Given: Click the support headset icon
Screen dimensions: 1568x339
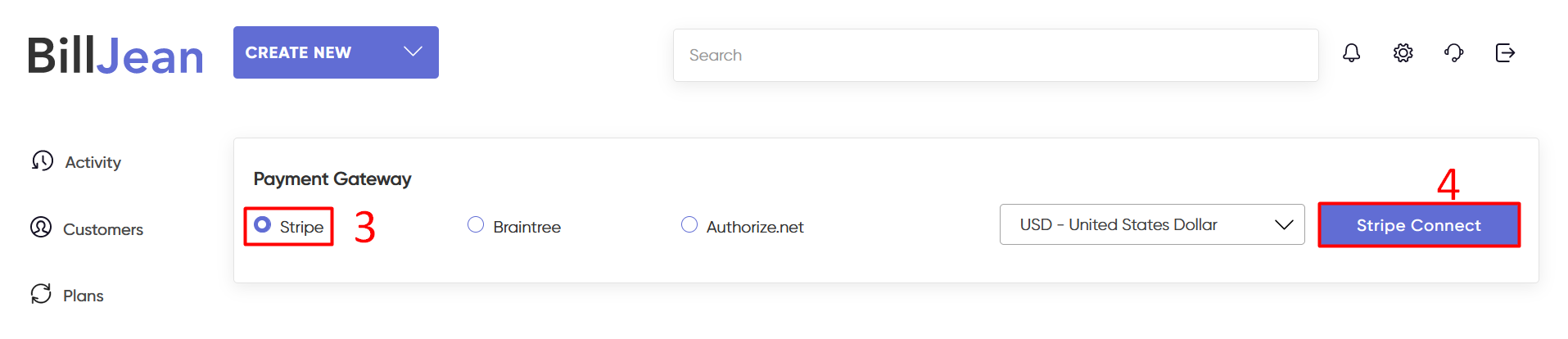Looking at the screenshot, I should pos(1453,53).
